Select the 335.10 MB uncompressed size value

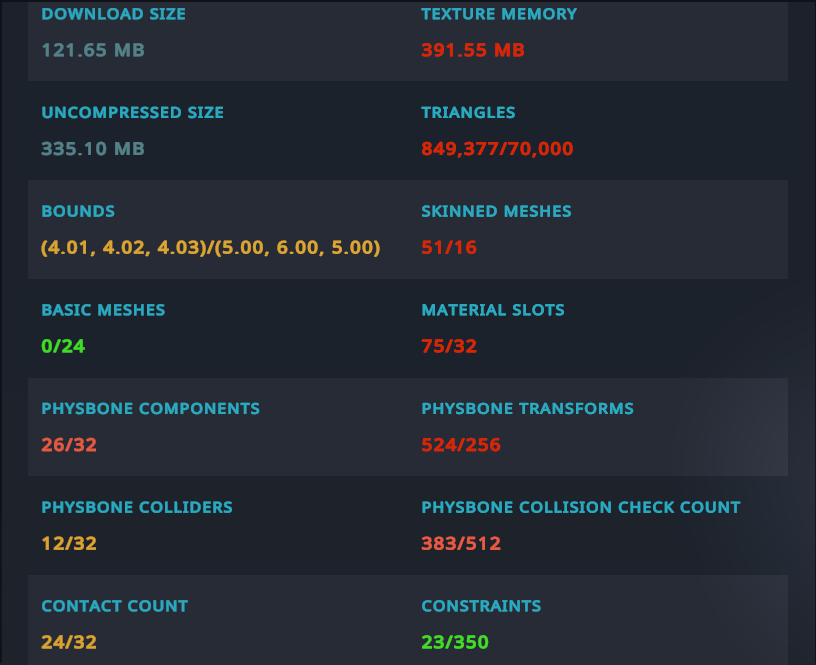(x=93, y=149)
